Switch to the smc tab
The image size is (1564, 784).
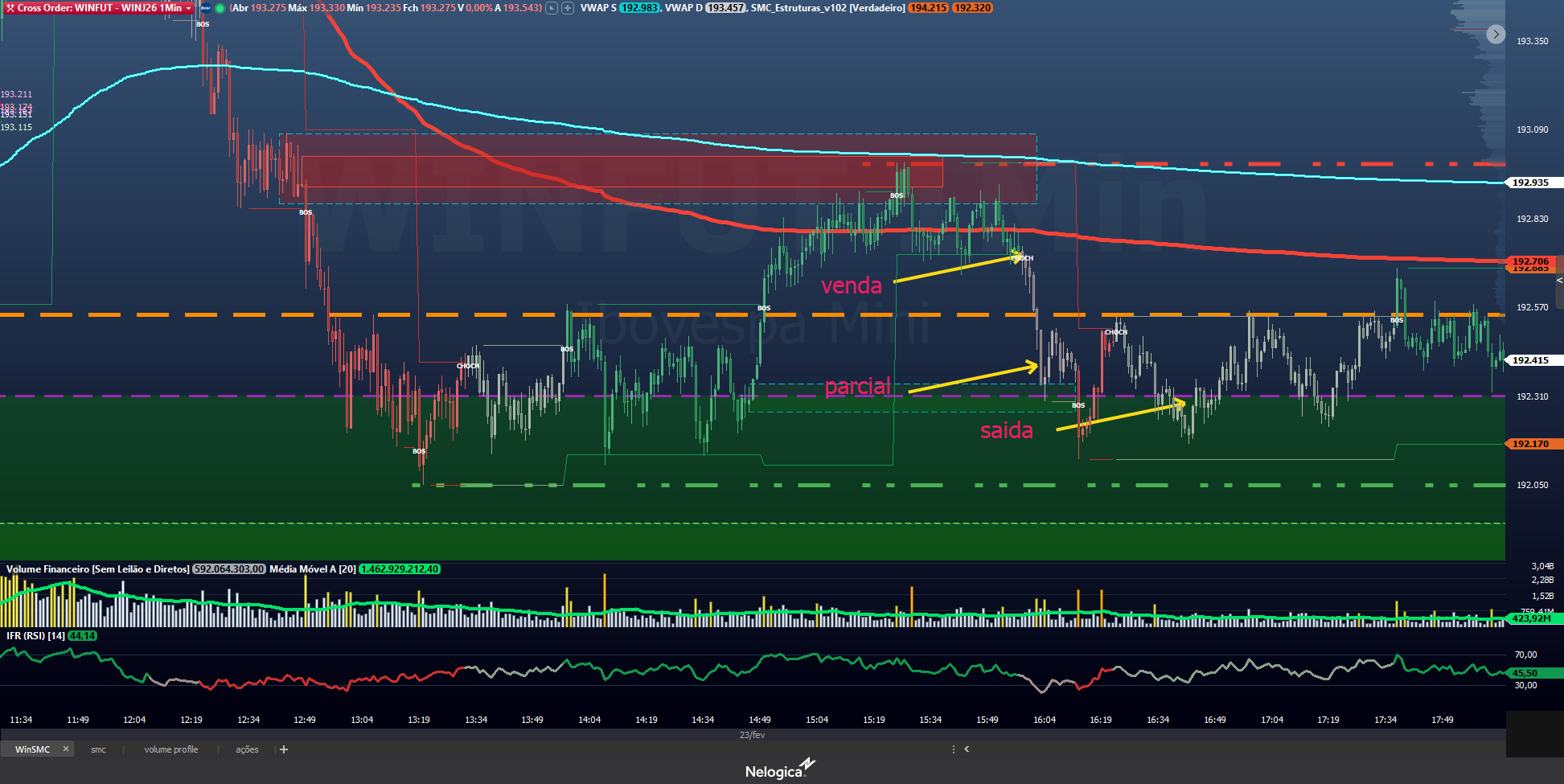(98, 749)
